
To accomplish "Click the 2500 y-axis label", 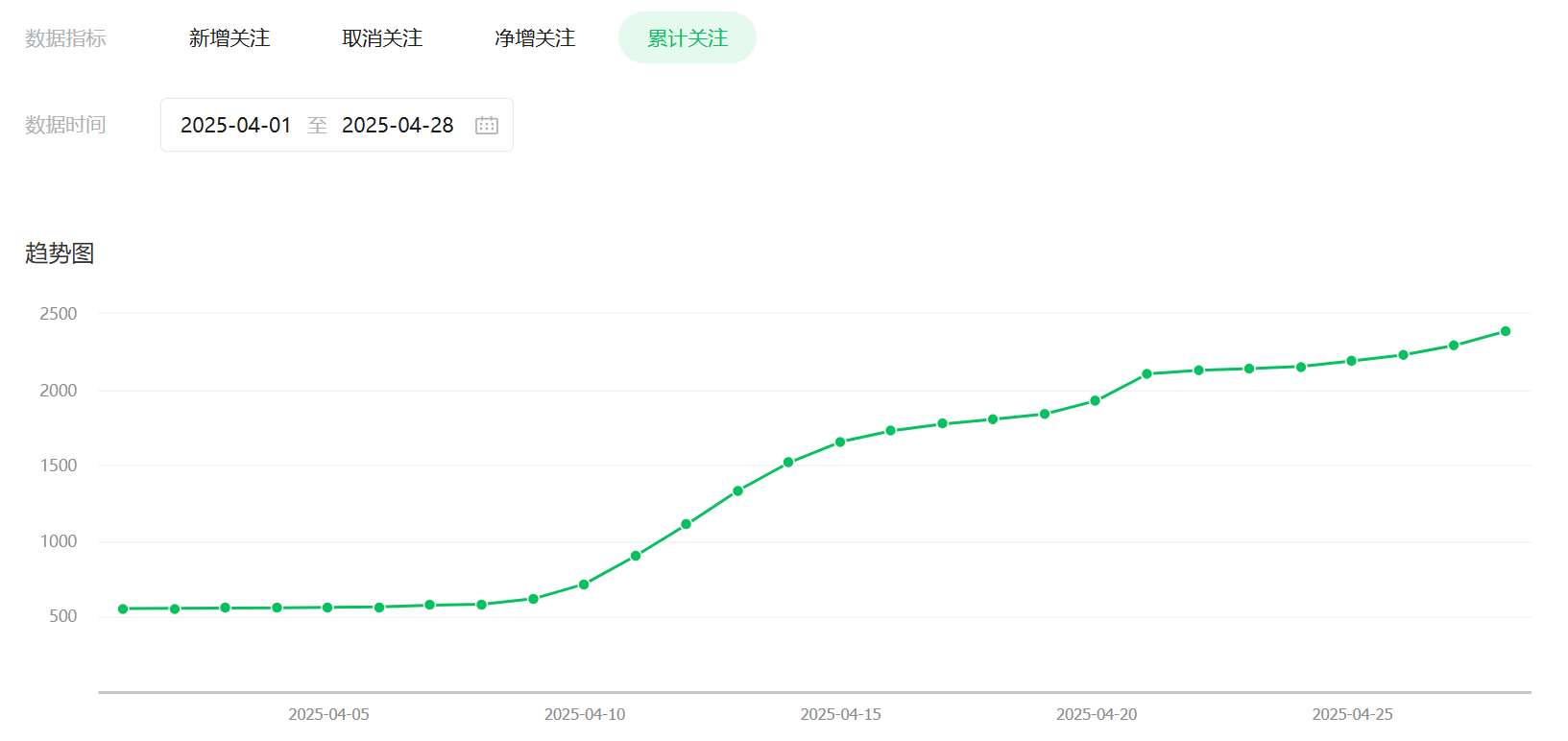I will (x=59, y=314).
